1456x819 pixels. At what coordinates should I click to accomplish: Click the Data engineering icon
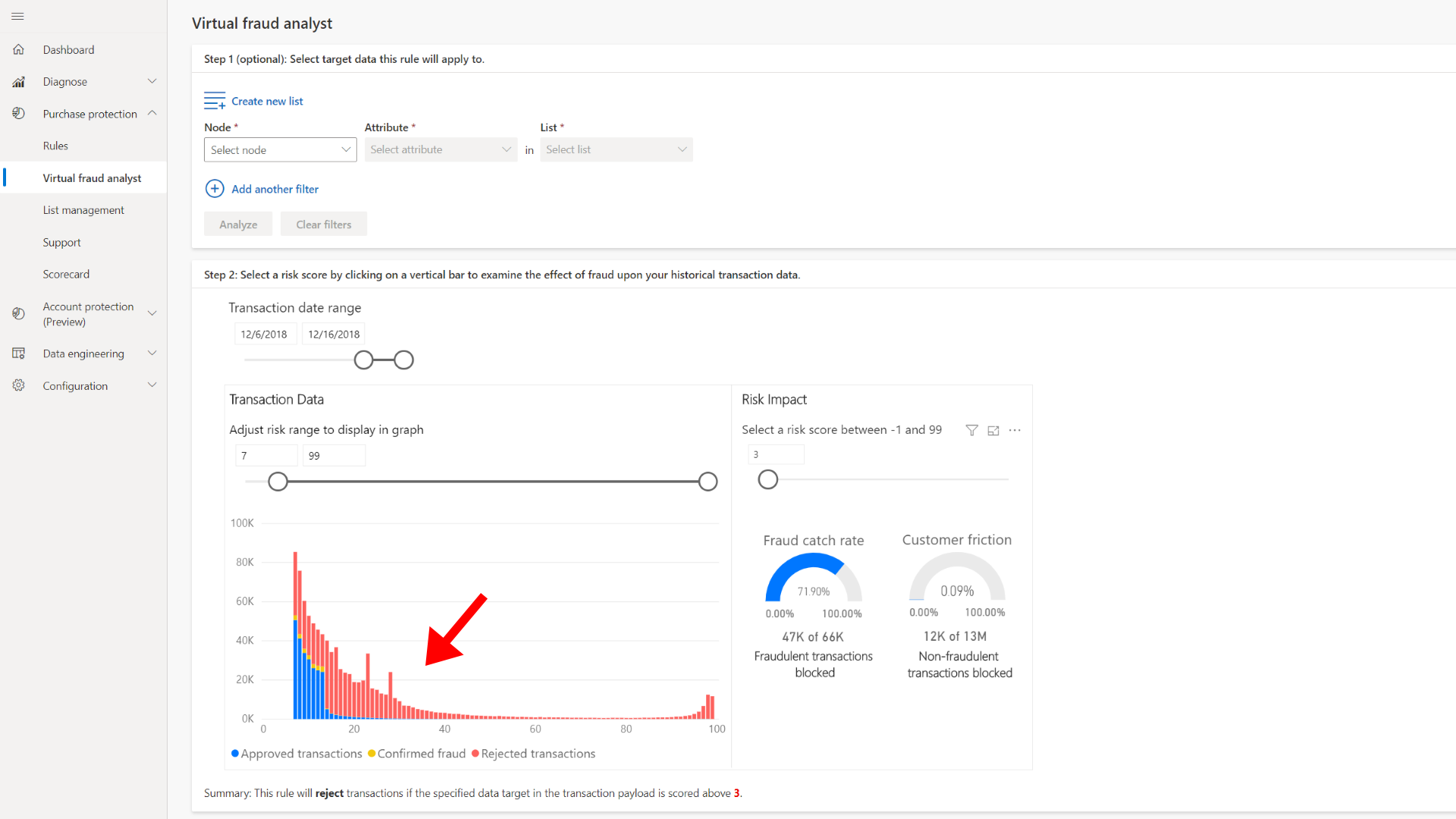point(19,353)
